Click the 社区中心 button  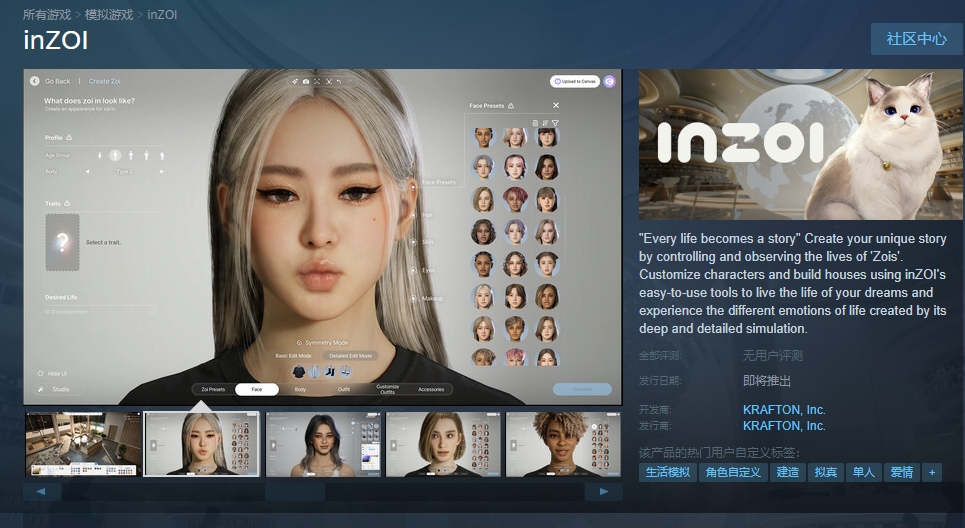pos(916,39)
